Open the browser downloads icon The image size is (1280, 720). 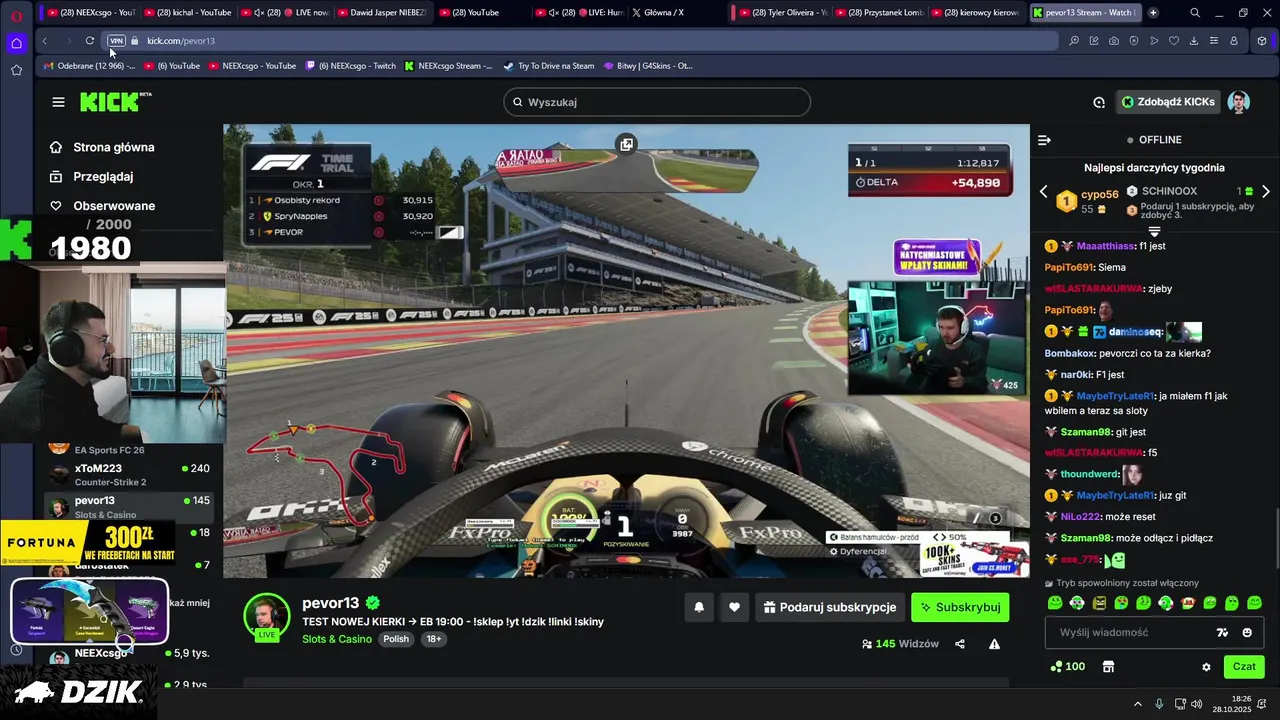coord(1194,41)
